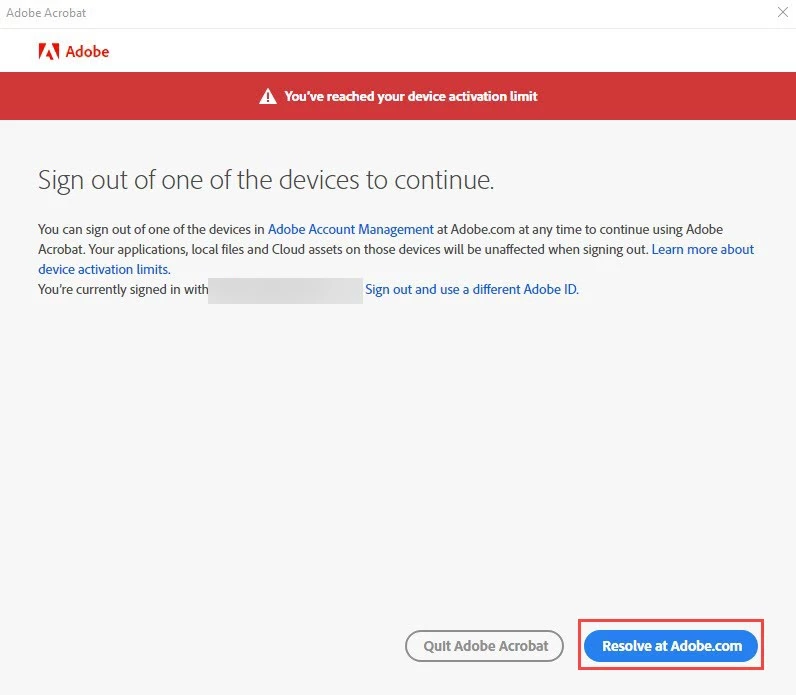Click the warning triangle icon in red banner

(x=268, y=96)
